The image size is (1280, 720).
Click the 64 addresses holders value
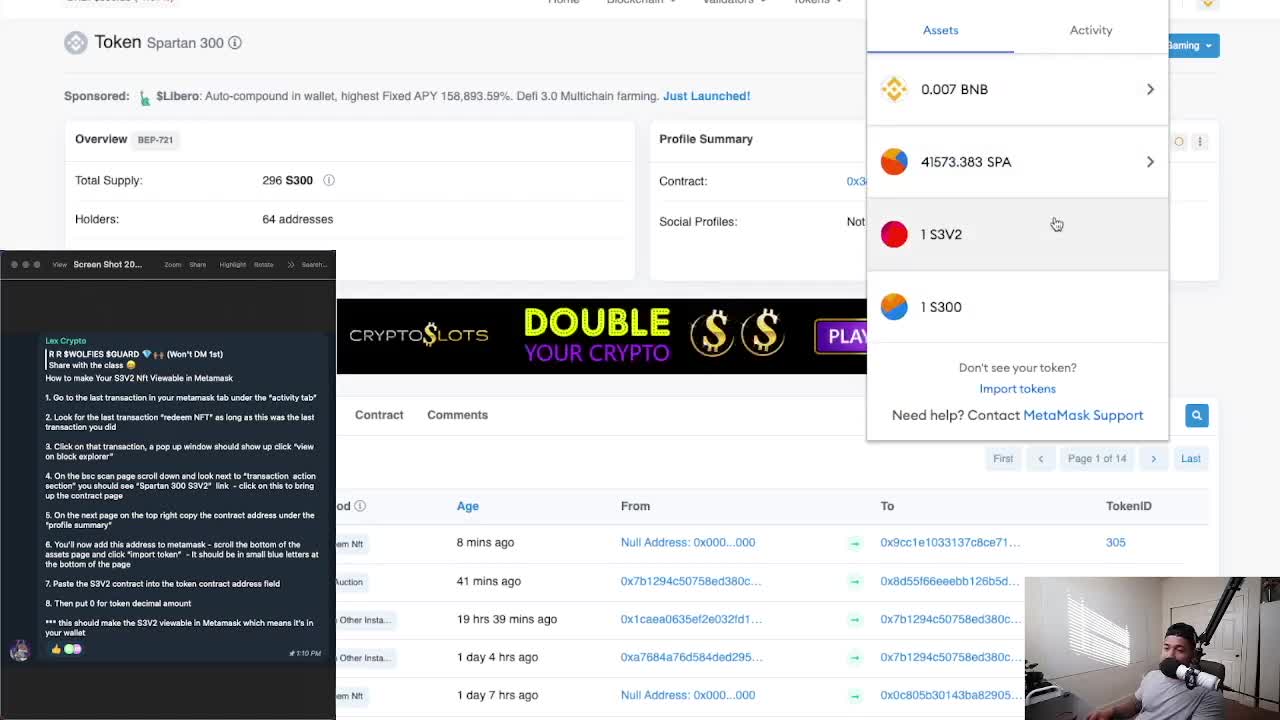pos(297,219)
